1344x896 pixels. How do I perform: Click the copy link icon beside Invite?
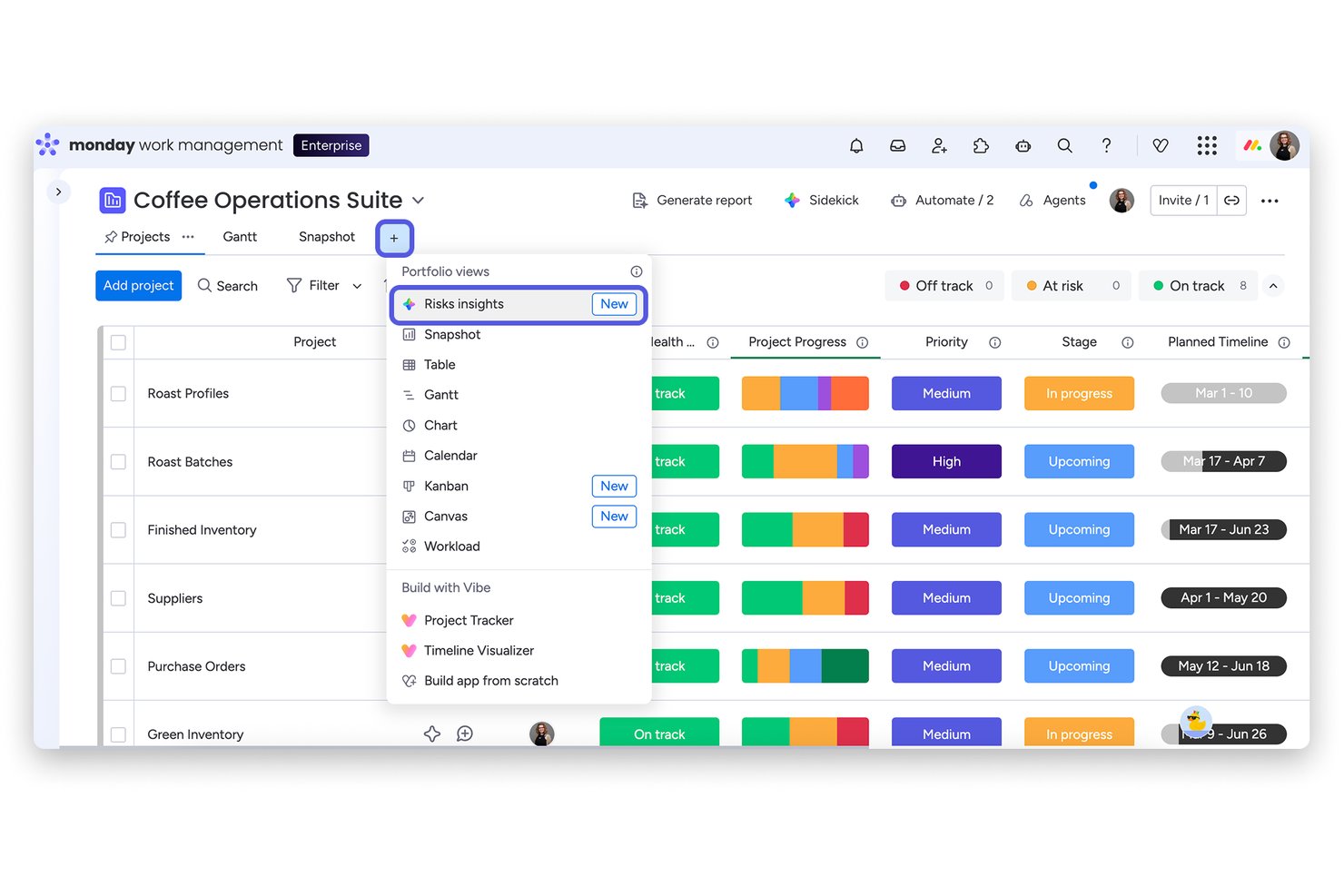click(1231, 201)
